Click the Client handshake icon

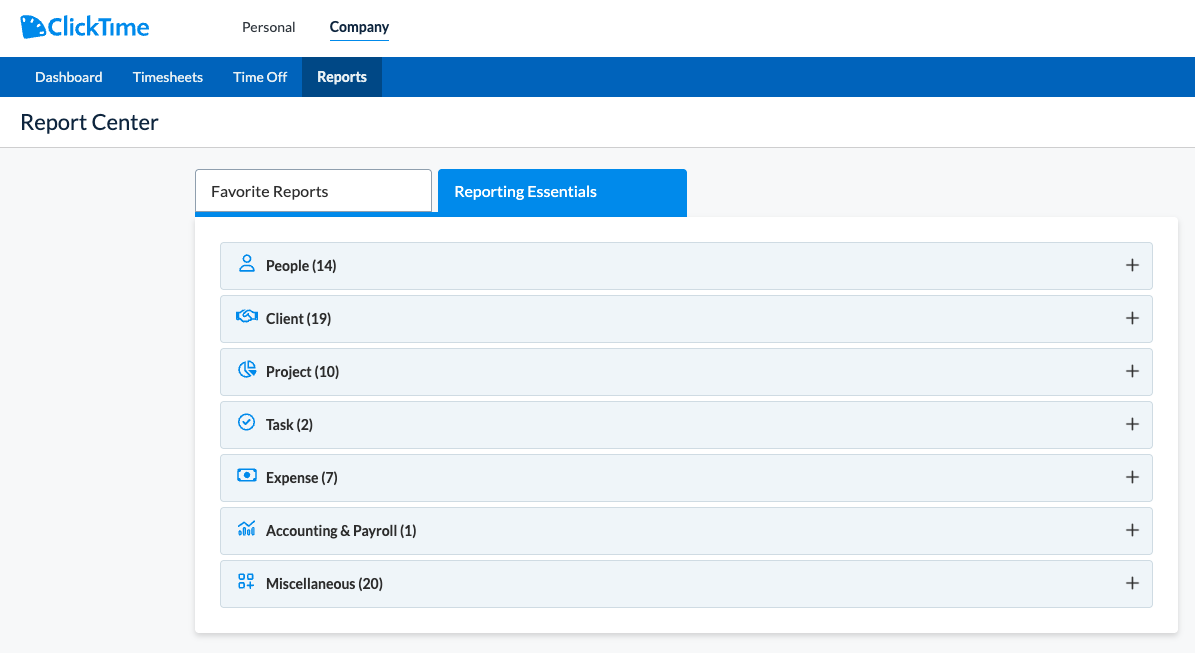point(246,316)
